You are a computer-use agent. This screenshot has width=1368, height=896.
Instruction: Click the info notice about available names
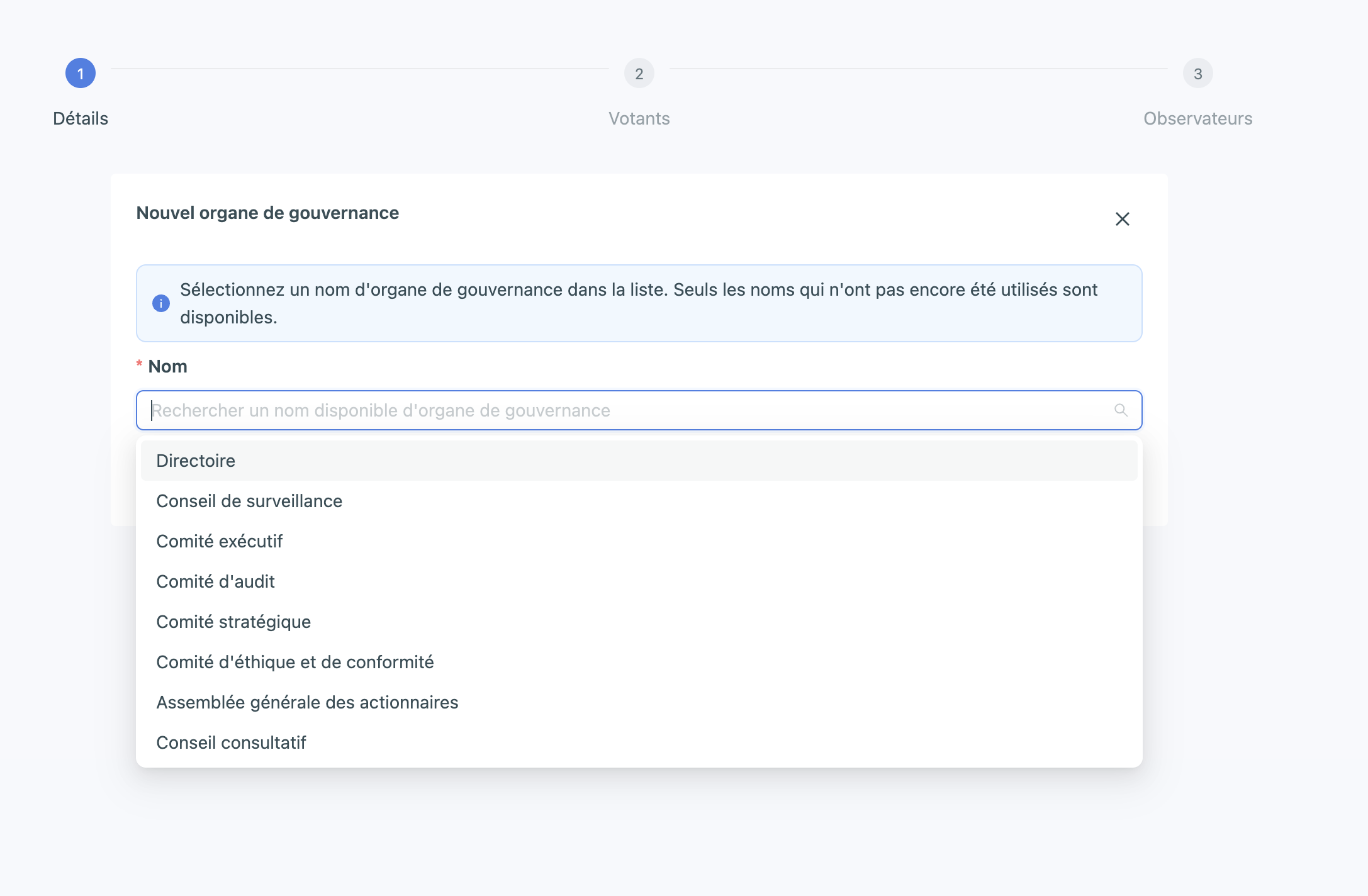point(639,303)
